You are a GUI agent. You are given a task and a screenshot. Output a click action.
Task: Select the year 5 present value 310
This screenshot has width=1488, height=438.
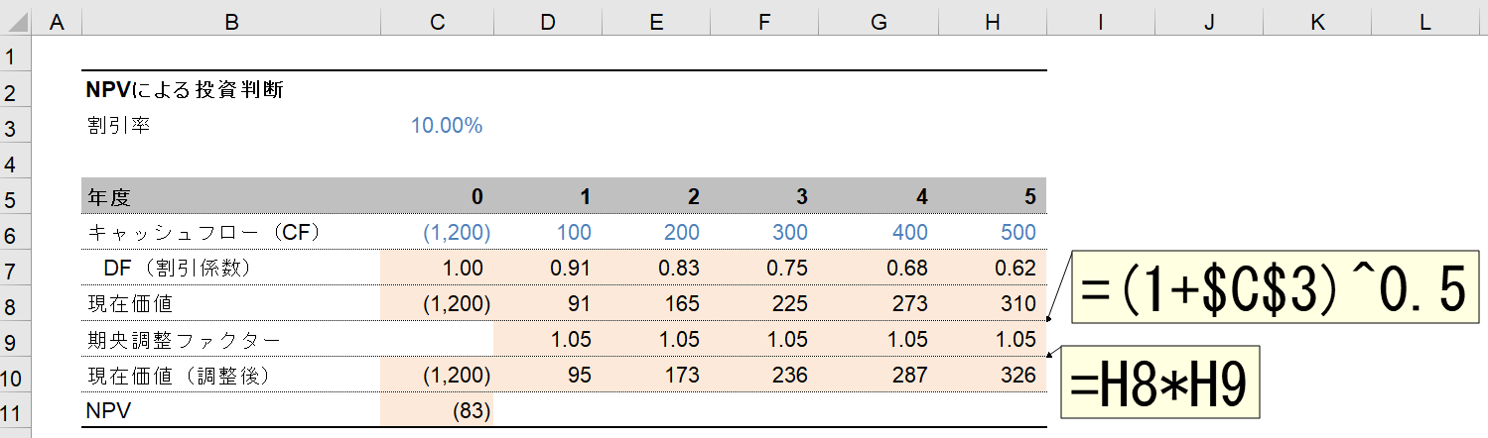point(1019,304)
